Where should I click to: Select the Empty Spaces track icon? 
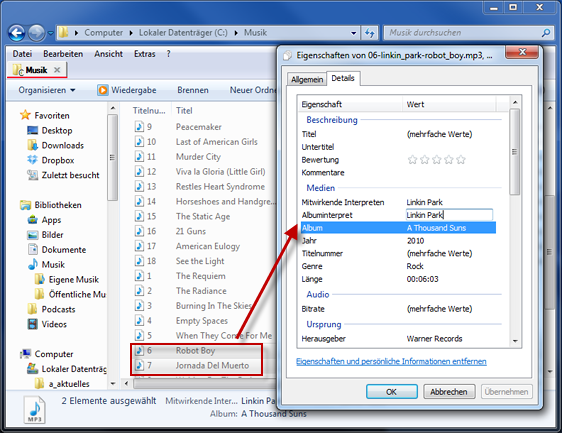[139, 320]
